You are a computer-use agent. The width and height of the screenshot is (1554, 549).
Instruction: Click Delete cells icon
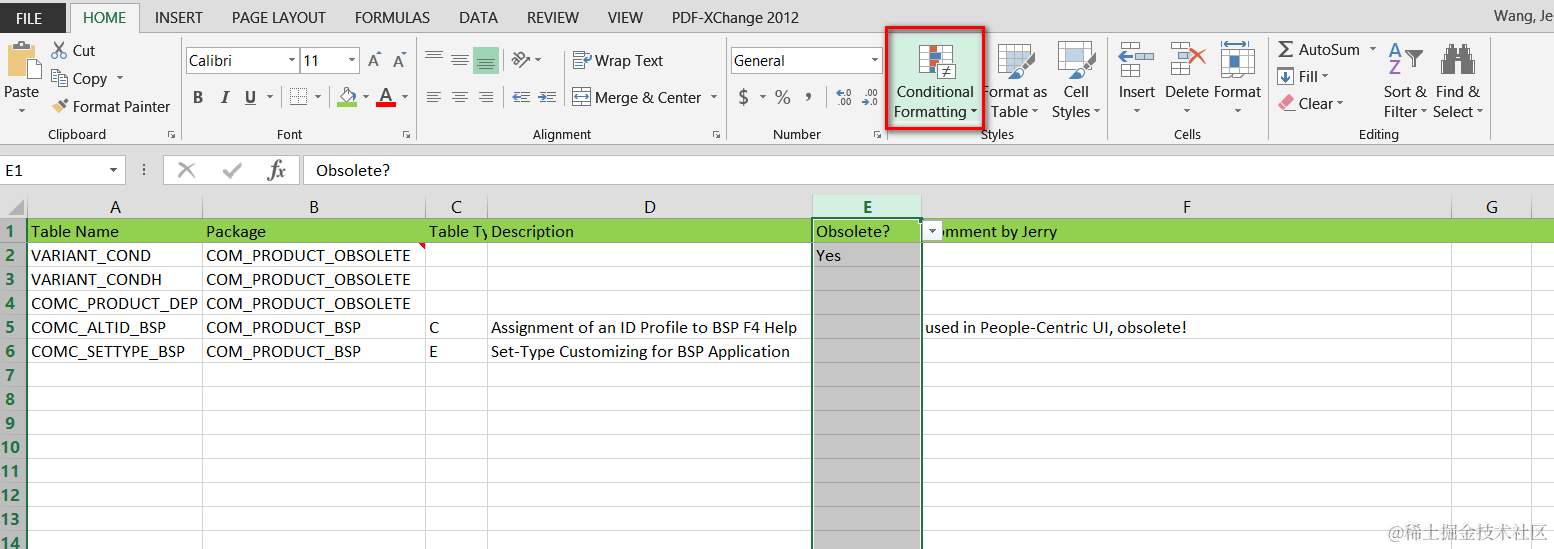click(1187, 60)
